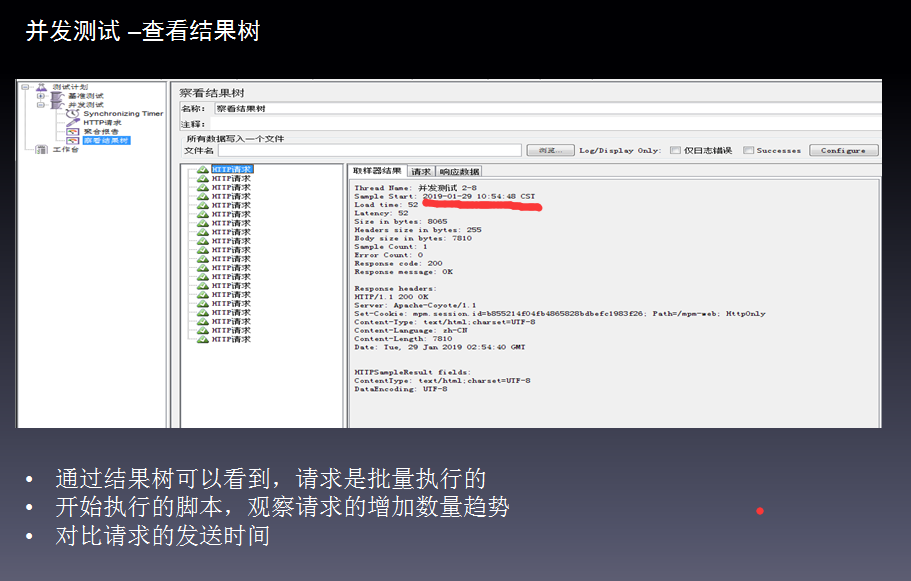The height and width of the screenshot is (581, 911).
Task: Click the 'Body size in bytes: 7810' line
Action: coord(413,238)
